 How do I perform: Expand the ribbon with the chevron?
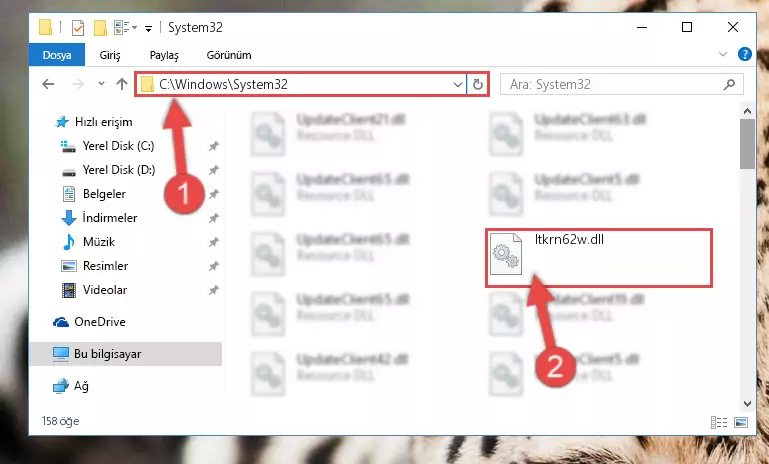tap(722, 54)
